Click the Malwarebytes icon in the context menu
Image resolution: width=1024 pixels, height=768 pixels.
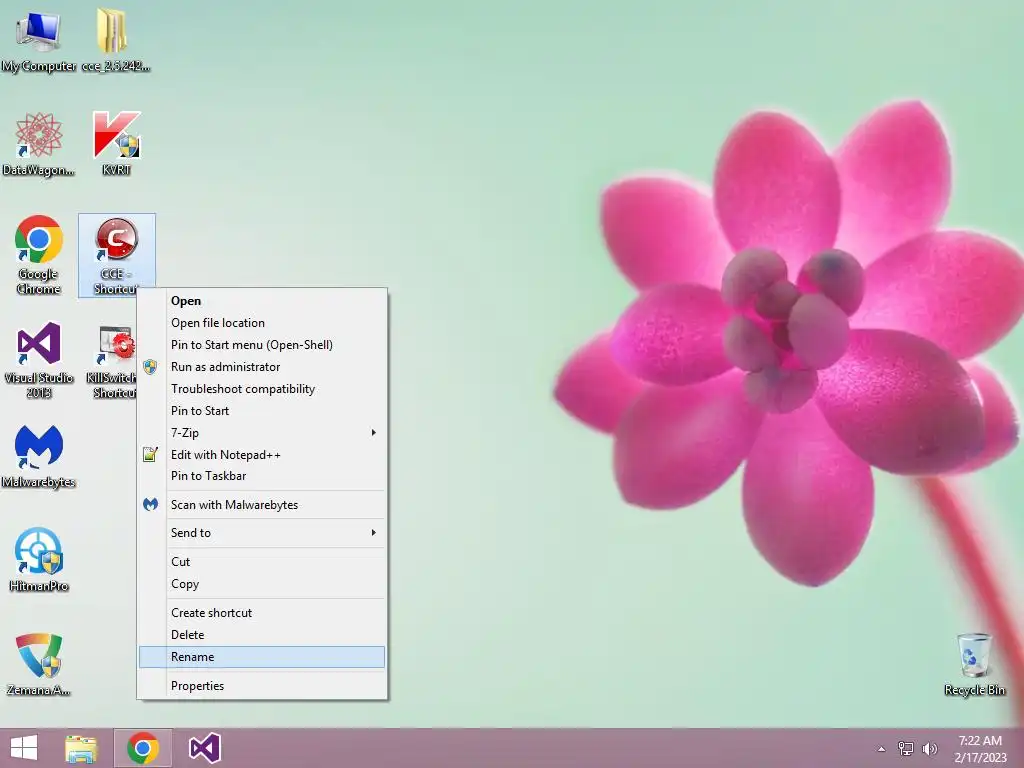coord(150,504)
